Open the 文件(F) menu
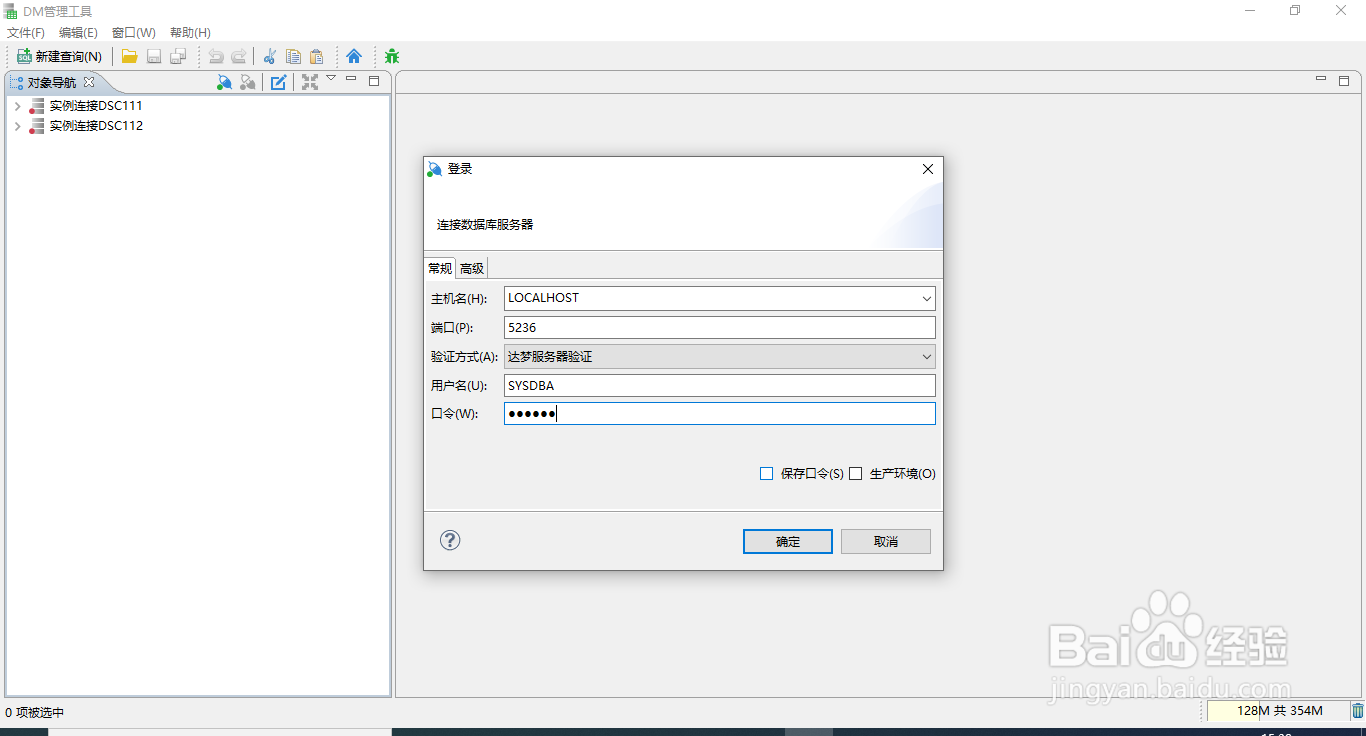 [26, 33]
